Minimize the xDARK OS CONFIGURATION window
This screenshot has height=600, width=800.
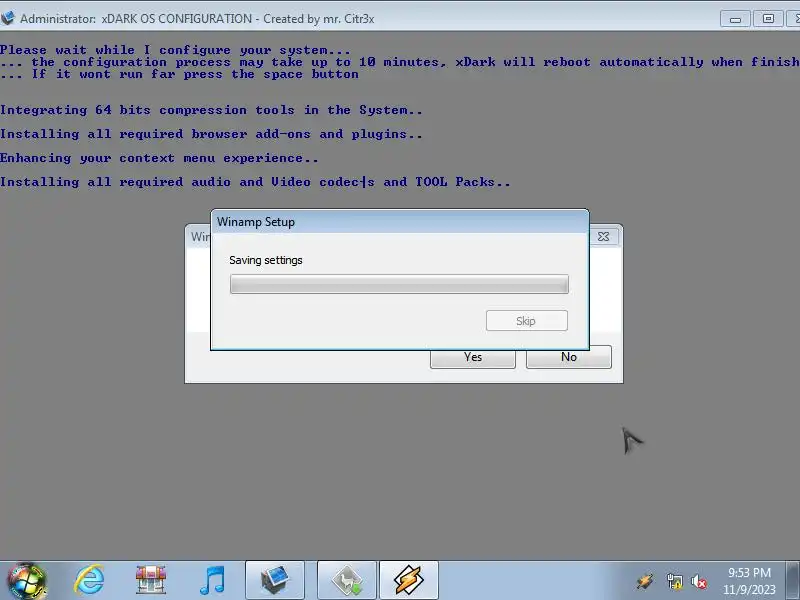point(735,19)
